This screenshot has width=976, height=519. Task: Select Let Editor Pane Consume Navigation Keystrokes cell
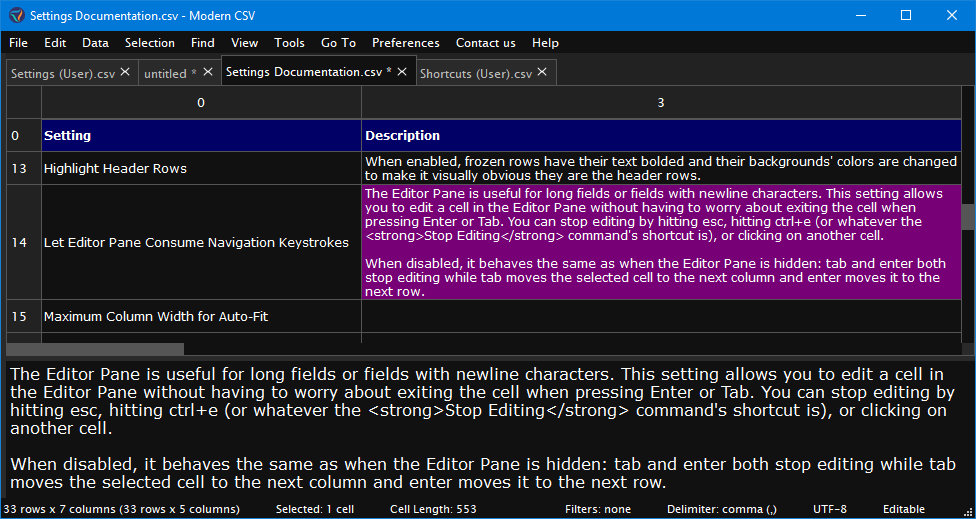click(x=201, y=242)
